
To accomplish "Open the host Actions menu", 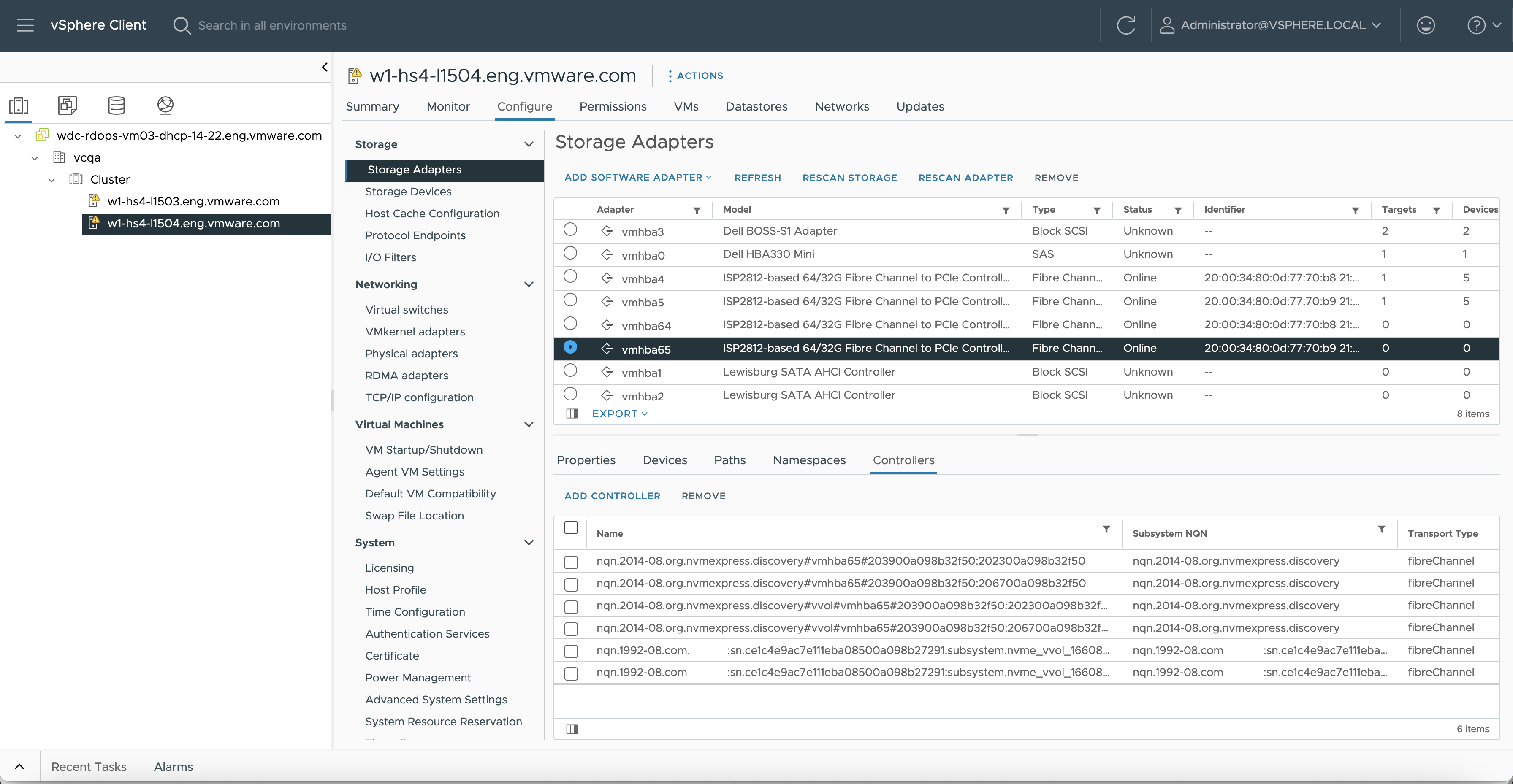I will pos(695,76).
